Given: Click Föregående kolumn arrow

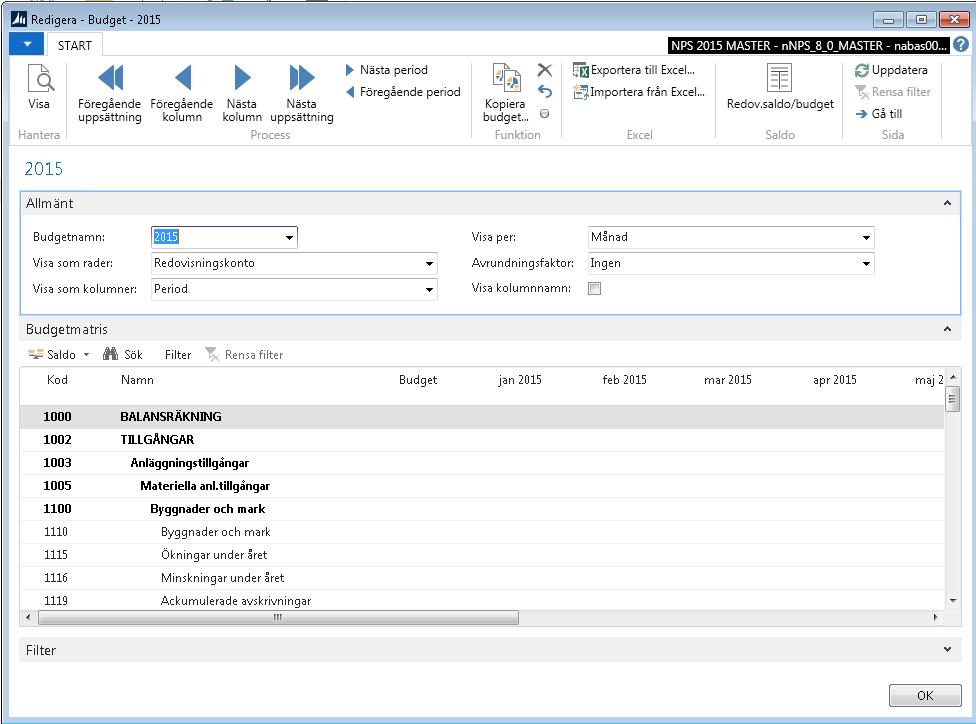Looking at the screenshot, I should pyautogui.click(x=182, y=78).
